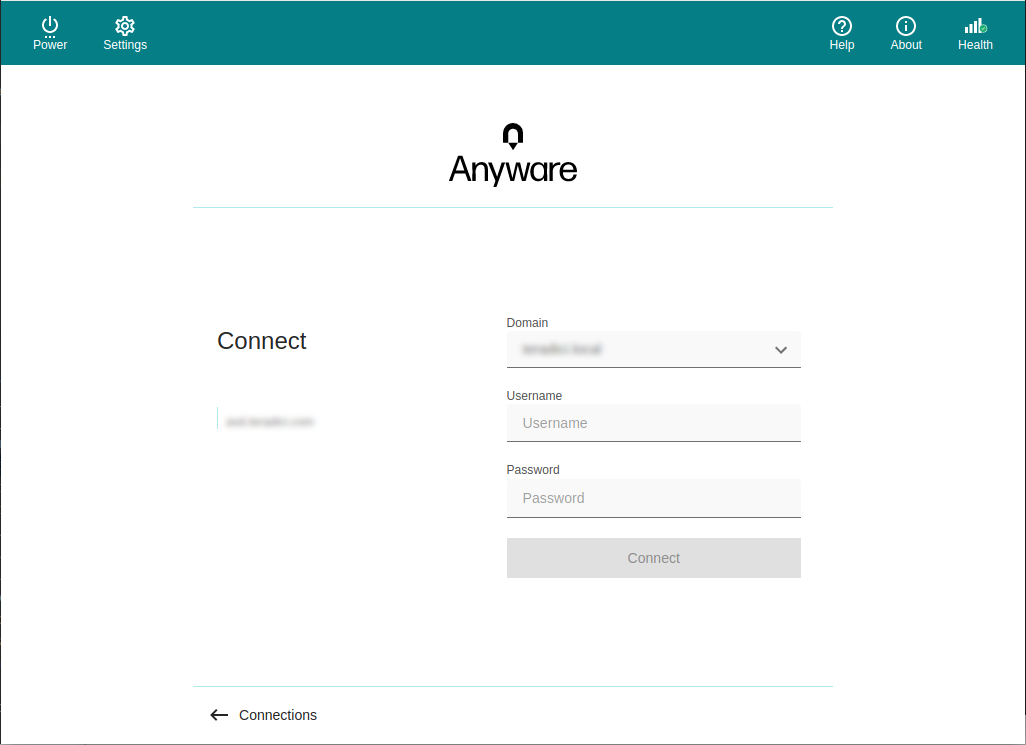This screenshot has height=745, width=1026.
Task: Click the Password field label
Action: pyautogui.click(x=533, y=470)
